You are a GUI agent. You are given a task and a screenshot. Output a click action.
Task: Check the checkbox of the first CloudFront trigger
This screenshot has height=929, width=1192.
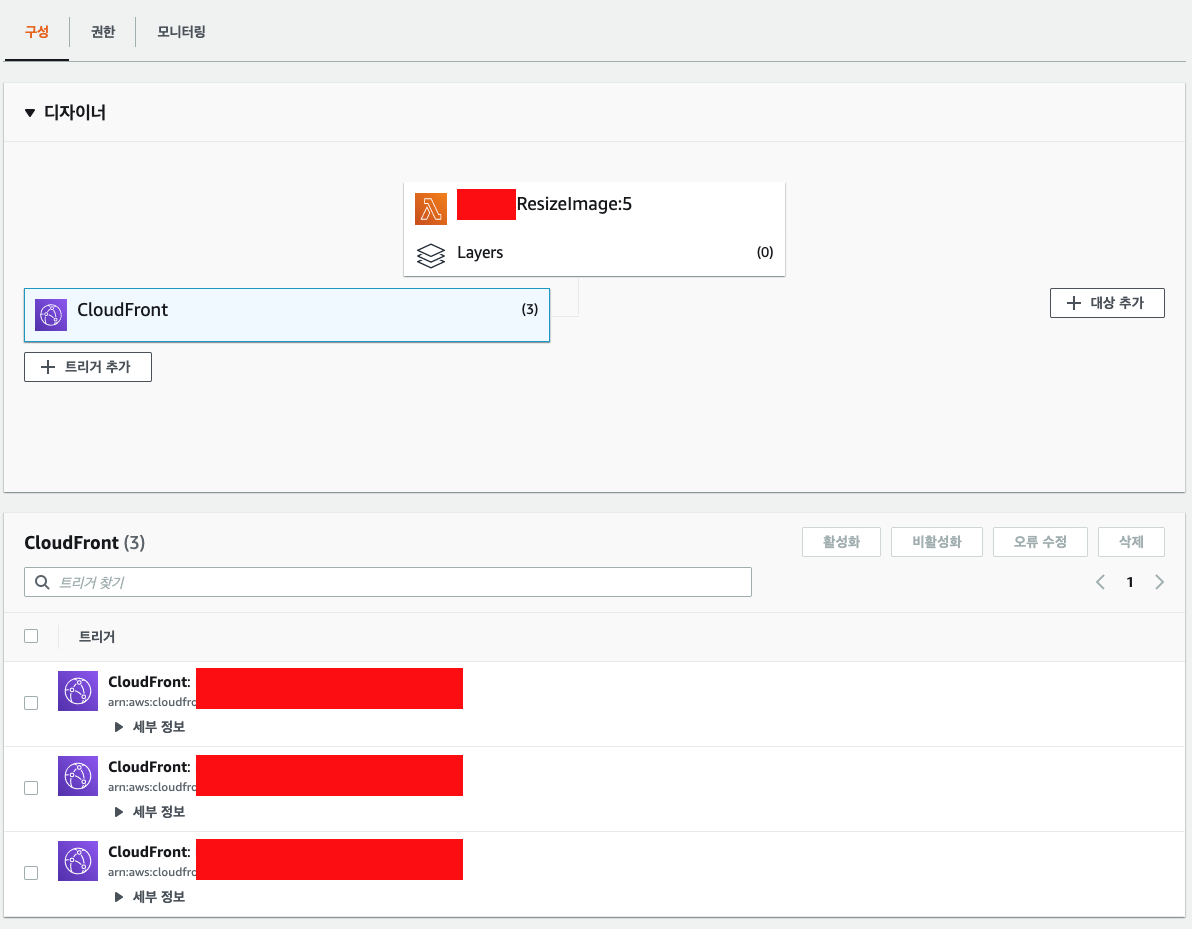tap(31, 702)
